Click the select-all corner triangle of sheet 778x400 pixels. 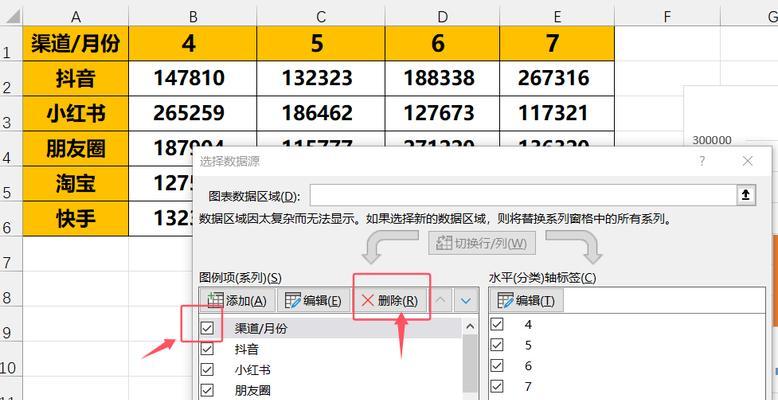(x=11, y=17)
